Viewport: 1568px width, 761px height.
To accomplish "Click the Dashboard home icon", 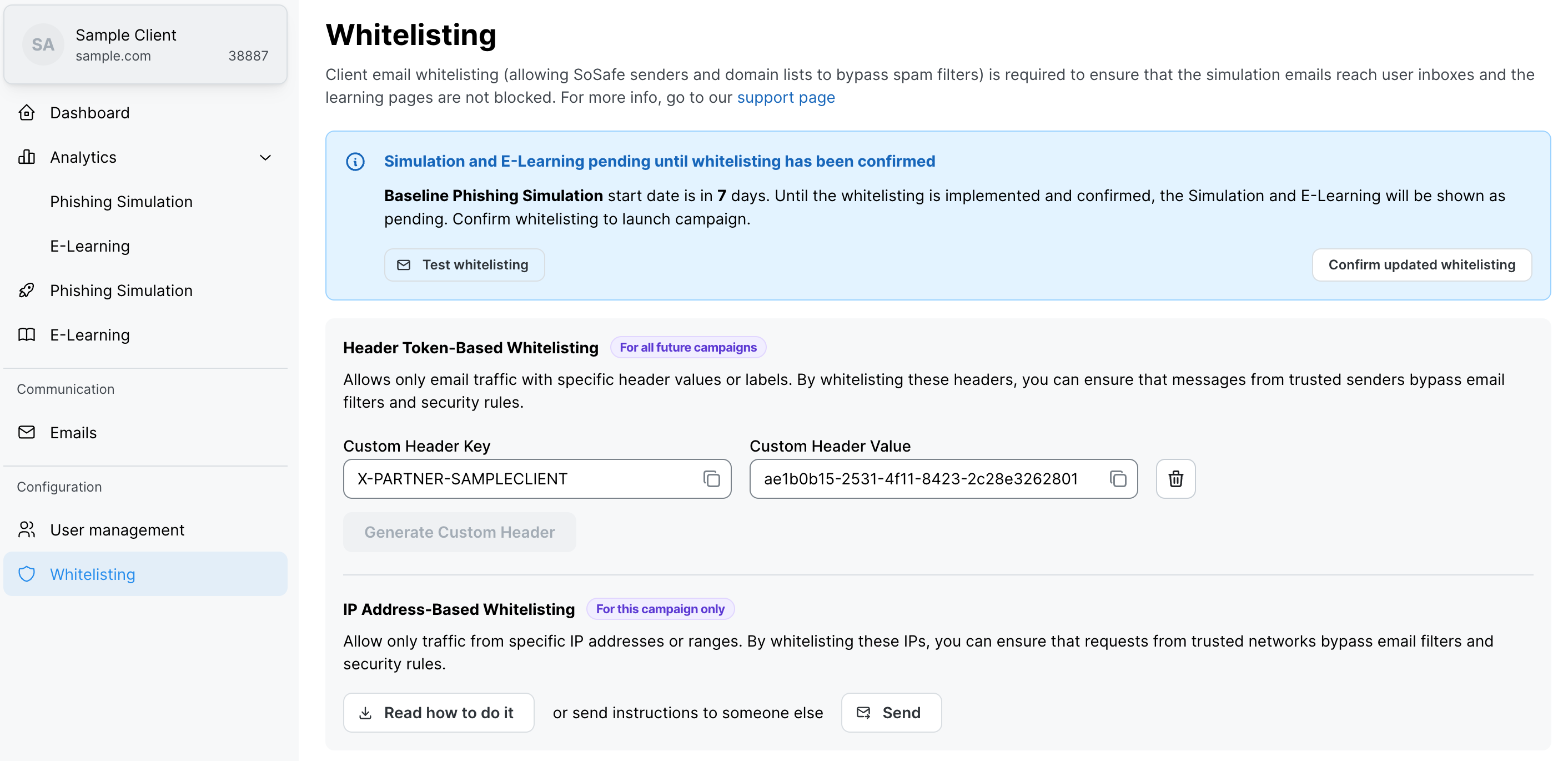I will pos(27,113).
